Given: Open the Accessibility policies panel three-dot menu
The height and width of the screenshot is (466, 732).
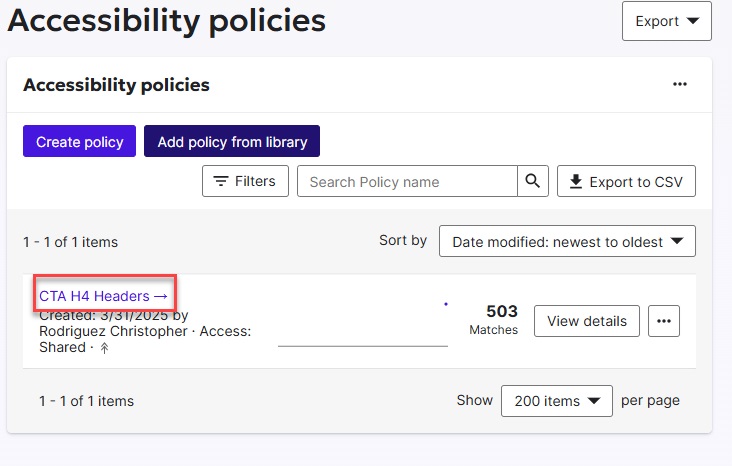Looking at the screenshot, I should (680, 84).
